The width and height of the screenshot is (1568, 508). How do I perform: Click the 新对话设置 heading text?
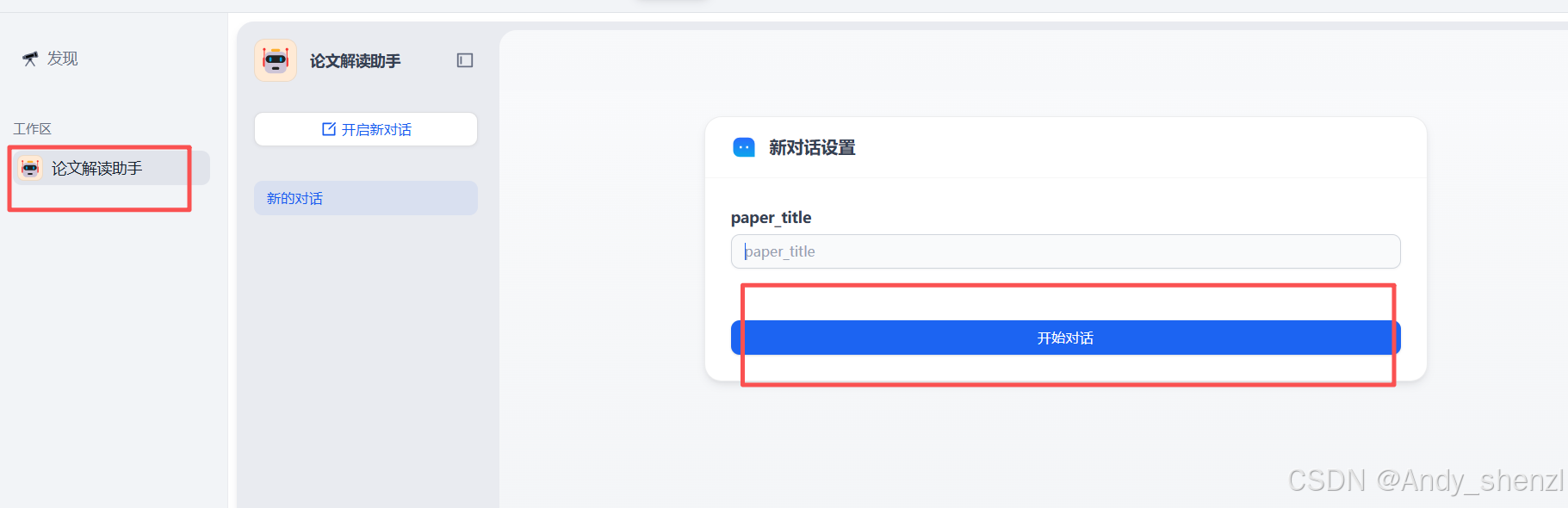point(809,147)
